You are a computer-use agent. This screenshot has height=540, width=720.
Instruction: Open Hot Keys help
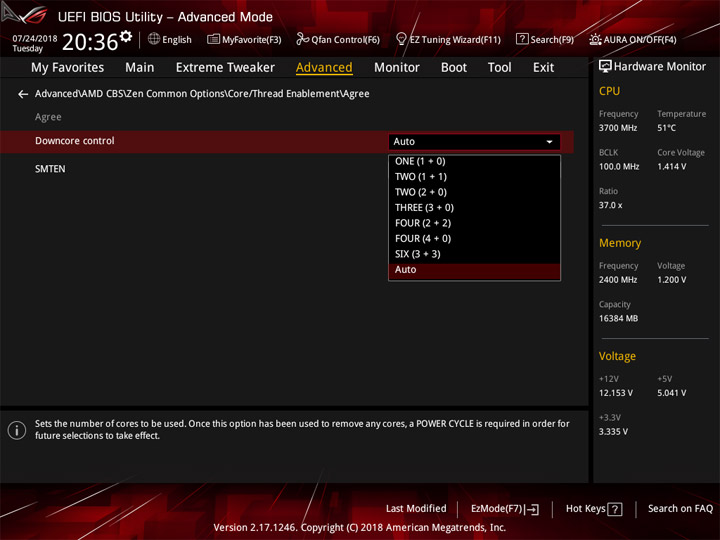pos(594,509)
